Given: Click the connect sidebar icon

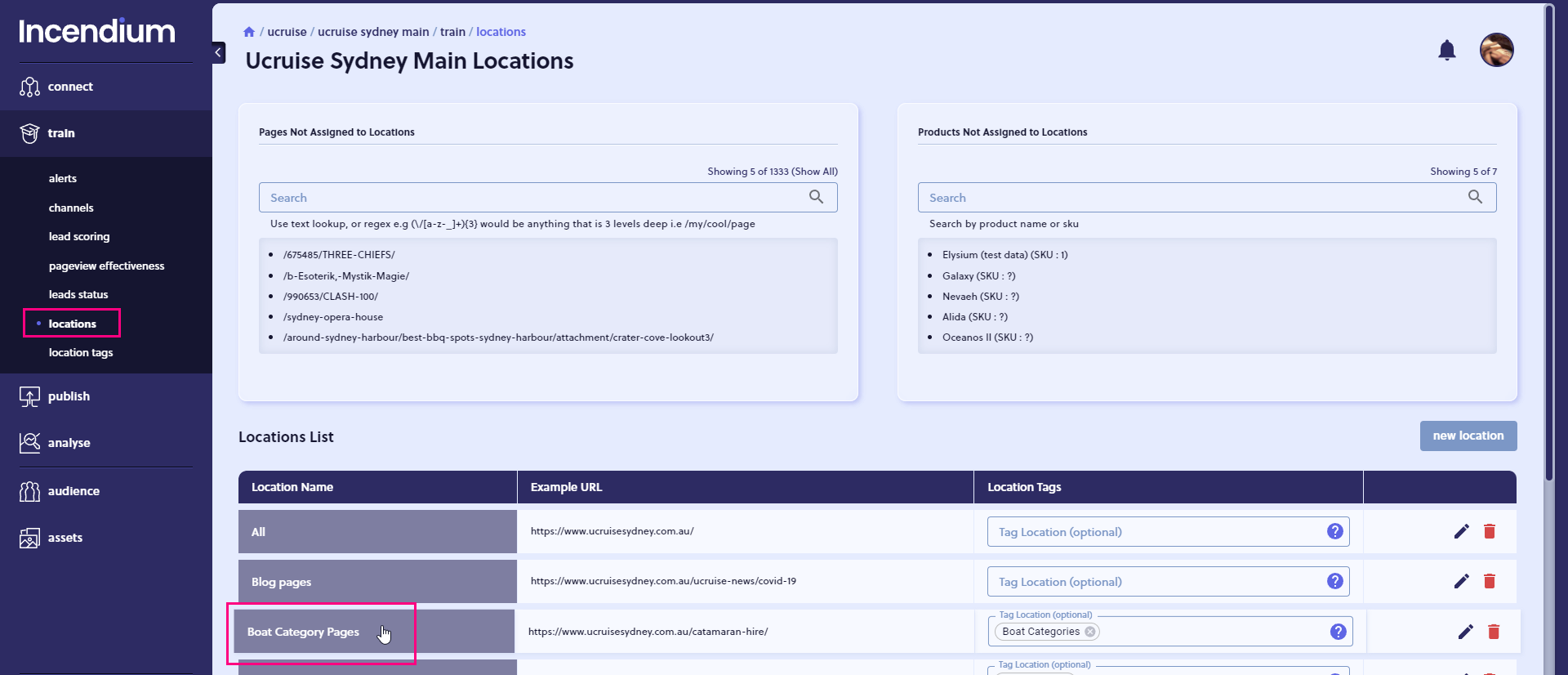Looking at the screenshot, I should pyautogui.click(x=29, y=87).
